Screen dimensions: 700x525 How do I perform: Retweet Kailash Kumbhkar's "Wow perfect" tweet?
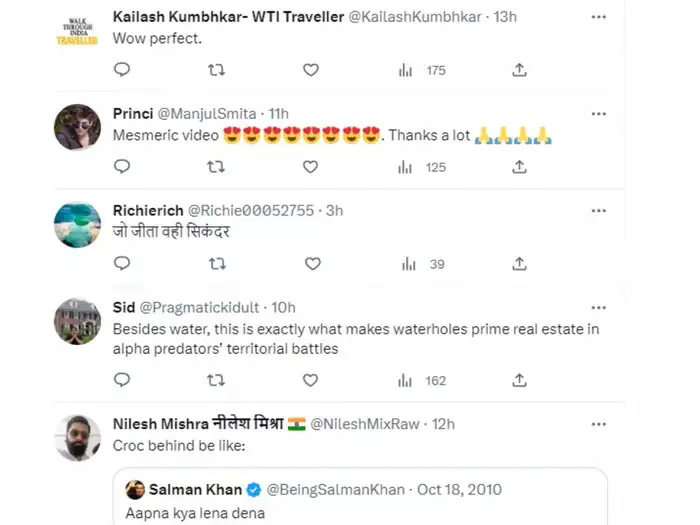click(x=215, y=70)
